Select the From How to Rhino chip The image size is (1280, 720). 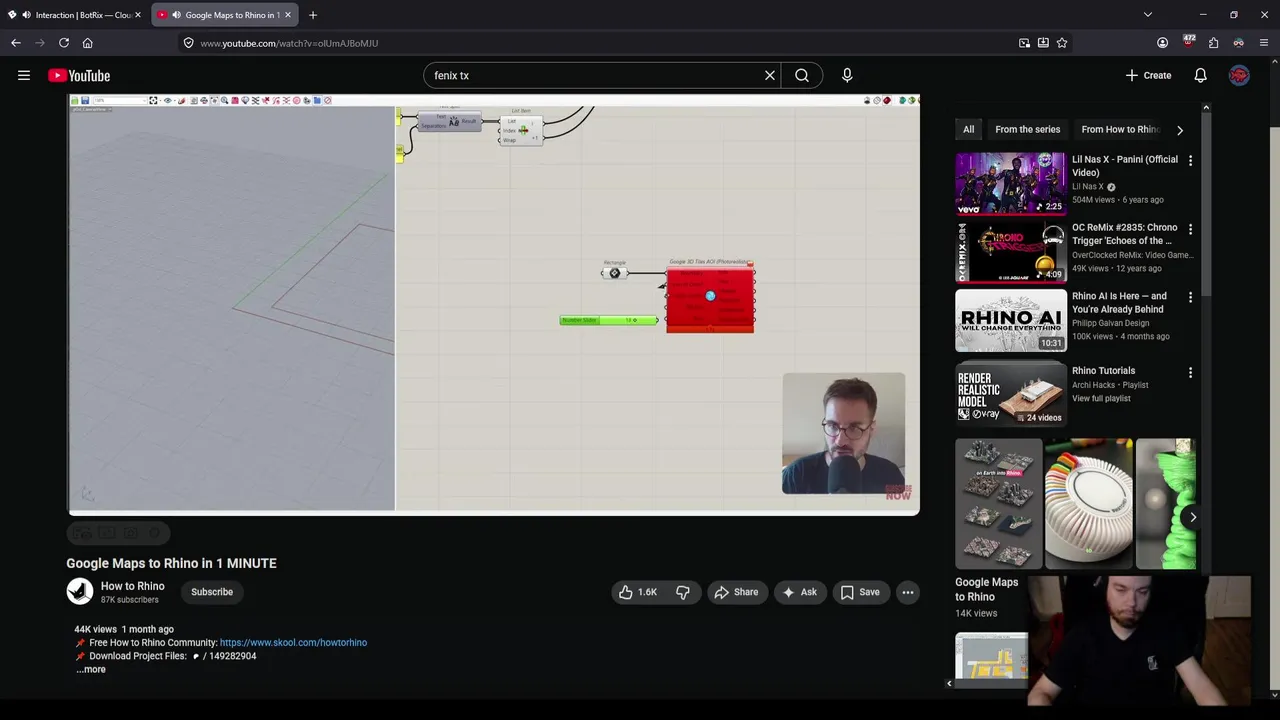pyautogui.click(x=1120, y=129)
